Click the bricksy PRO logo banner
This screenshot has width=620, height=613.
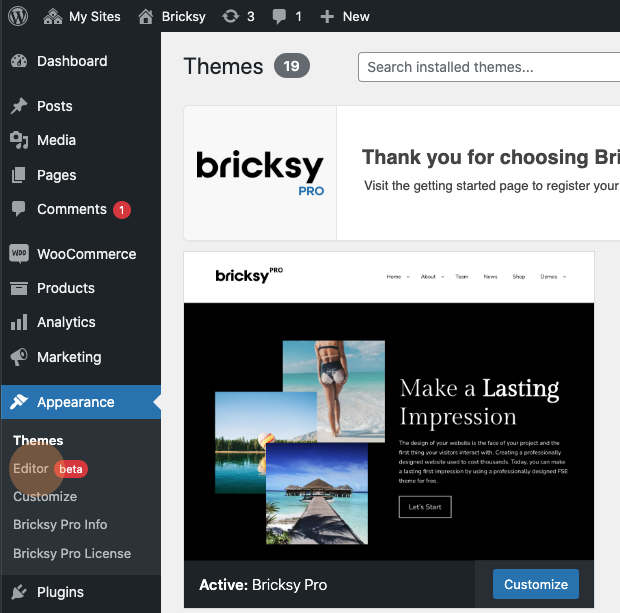pos(260,173)
